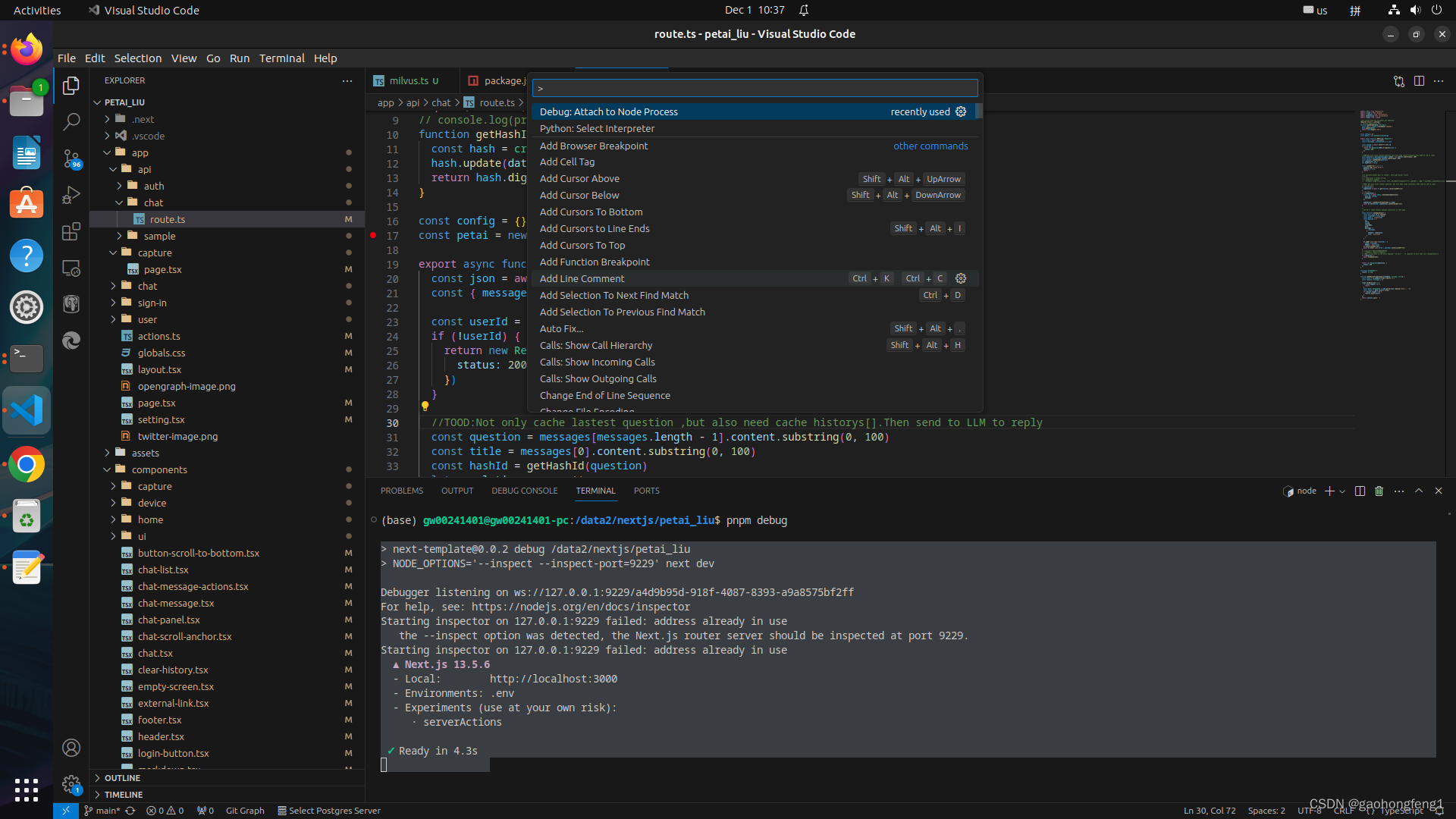Open Run and Debug view
The image size is (1456, 819).
point(71,195)
